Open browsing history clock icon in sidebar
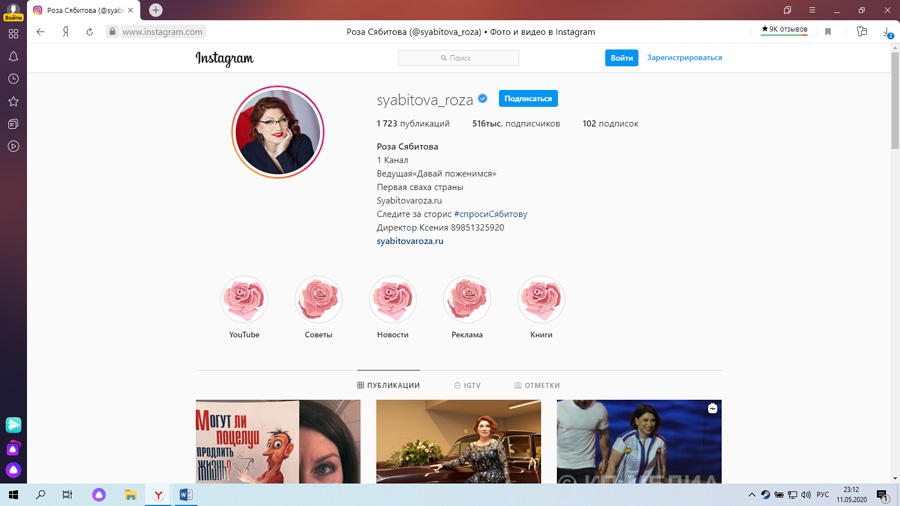The height and width of the screenshot is (506, 900). [13, 79]
